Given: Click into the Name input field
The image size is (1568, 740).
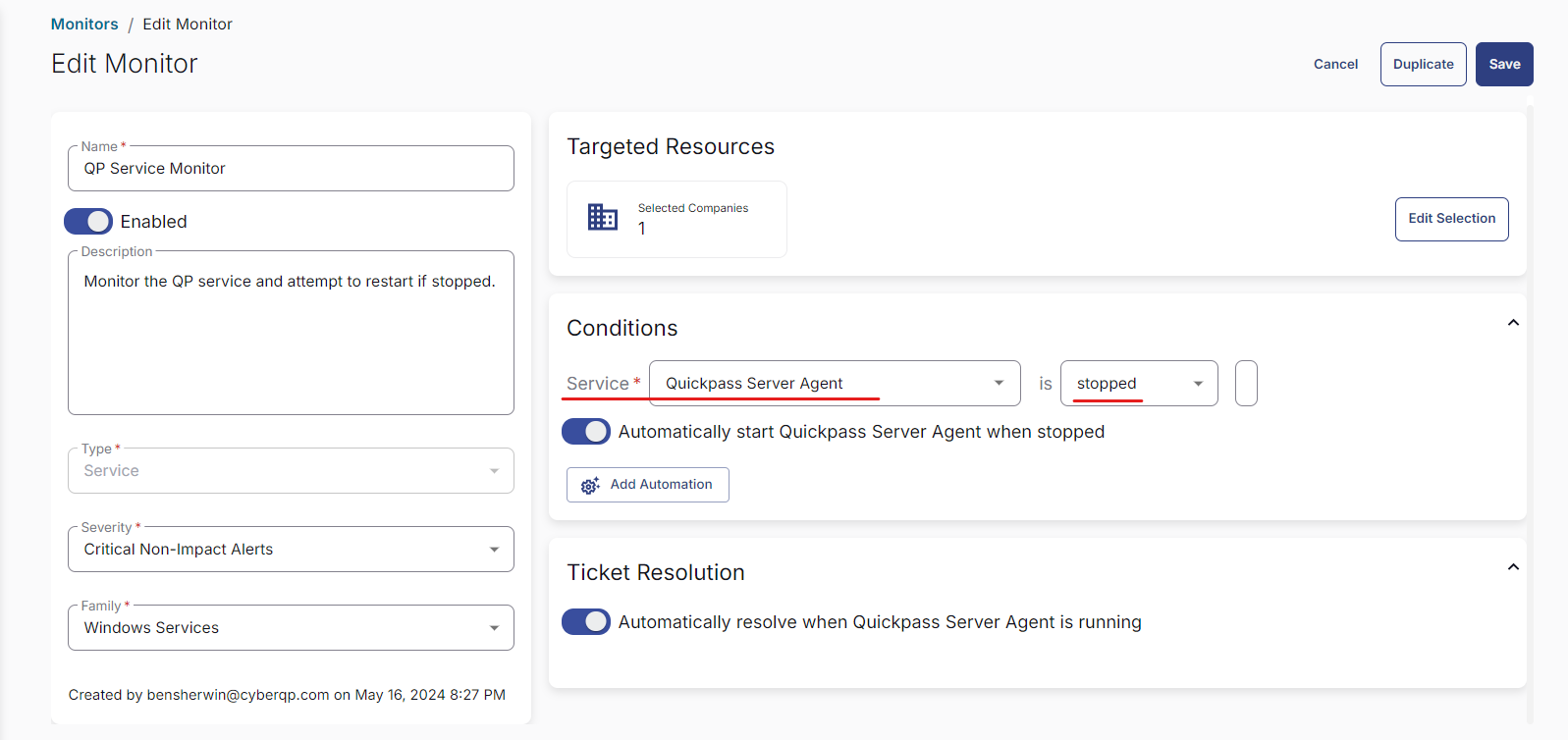Looking at the screenshot, I should pyautogui.click(x=291, y=169).
